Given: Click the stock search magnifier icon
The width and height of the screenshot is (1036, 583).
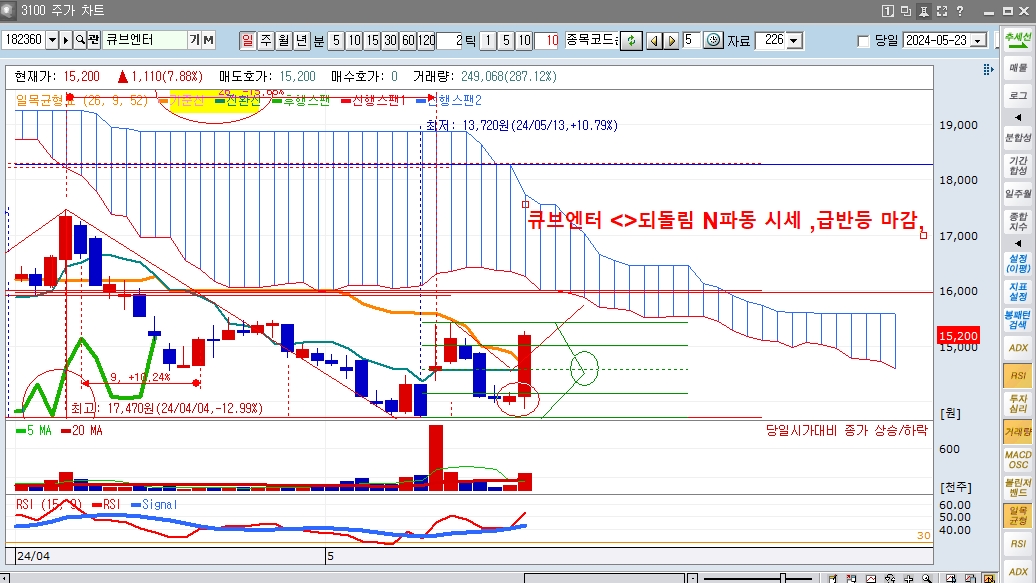Looking at the screenshot, I should (x=79, y=41).
